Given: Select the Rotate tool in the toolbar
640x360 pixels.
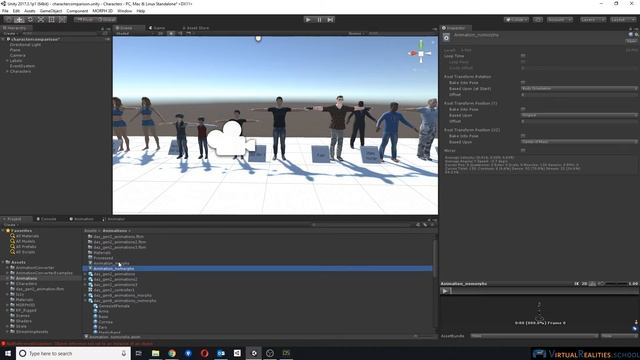Looking at the screenshot, I should click(30, 20).
